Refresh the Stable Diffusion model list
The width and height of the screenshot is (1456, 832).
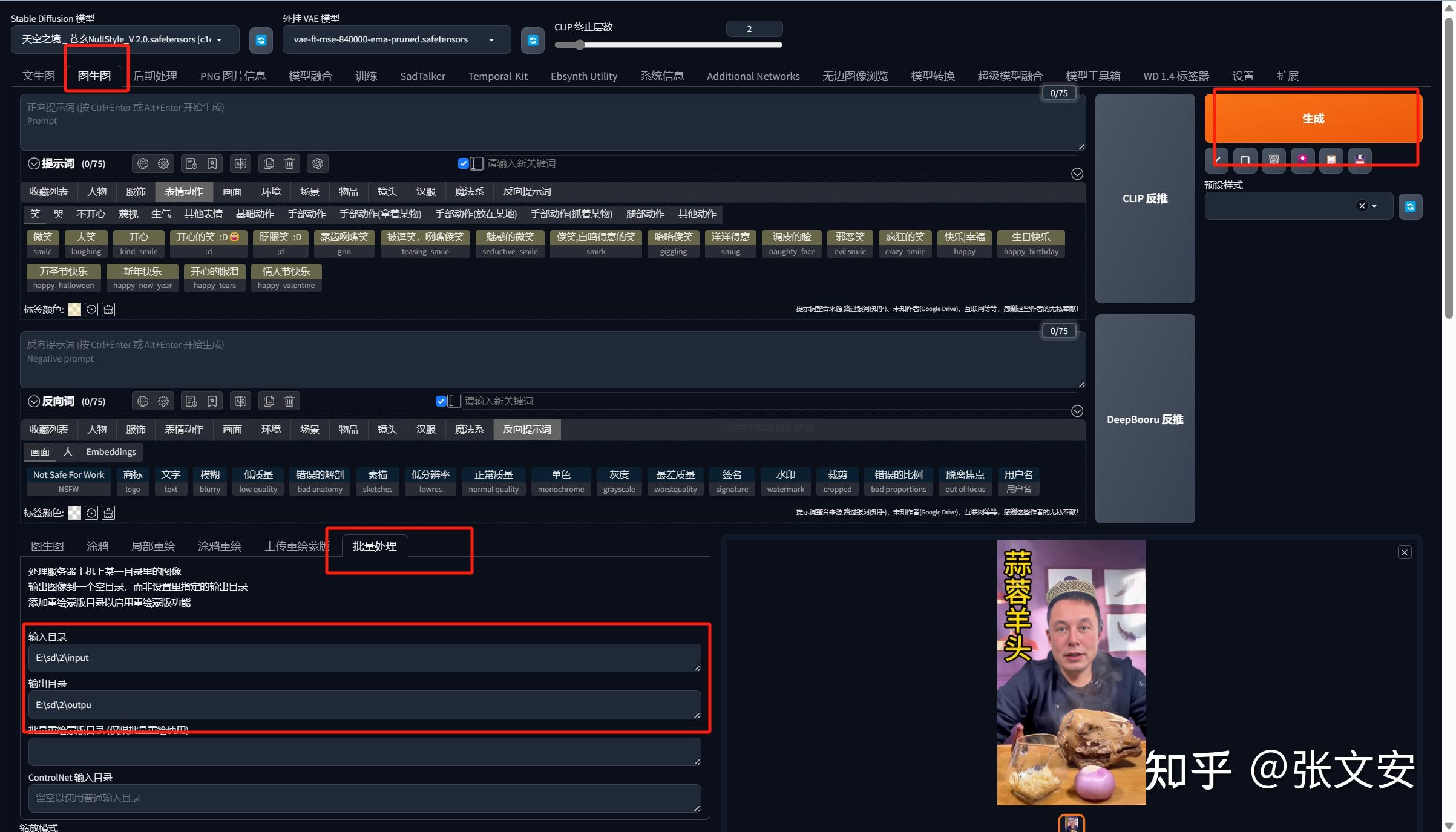tap(261, 40)
